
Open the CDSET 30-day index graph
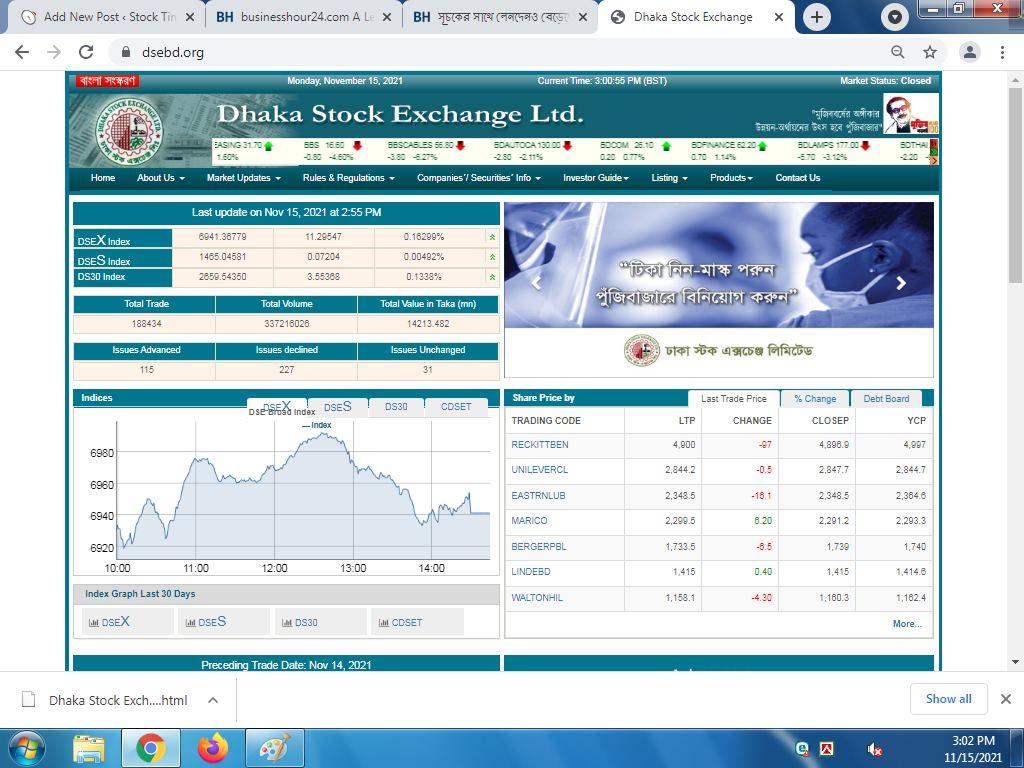pos(417,622)
